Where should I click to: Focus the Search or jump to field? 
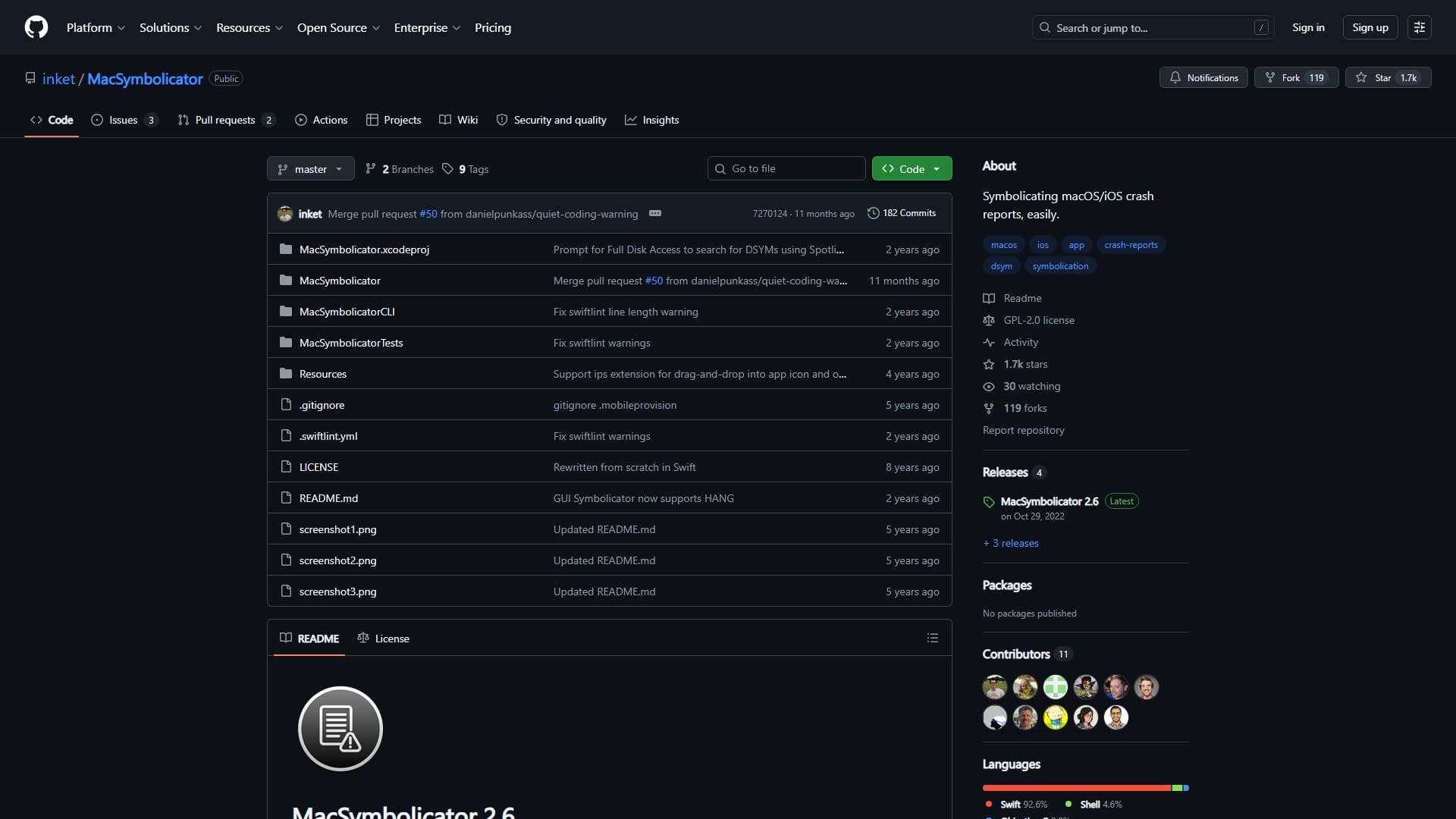point(1153,27)
